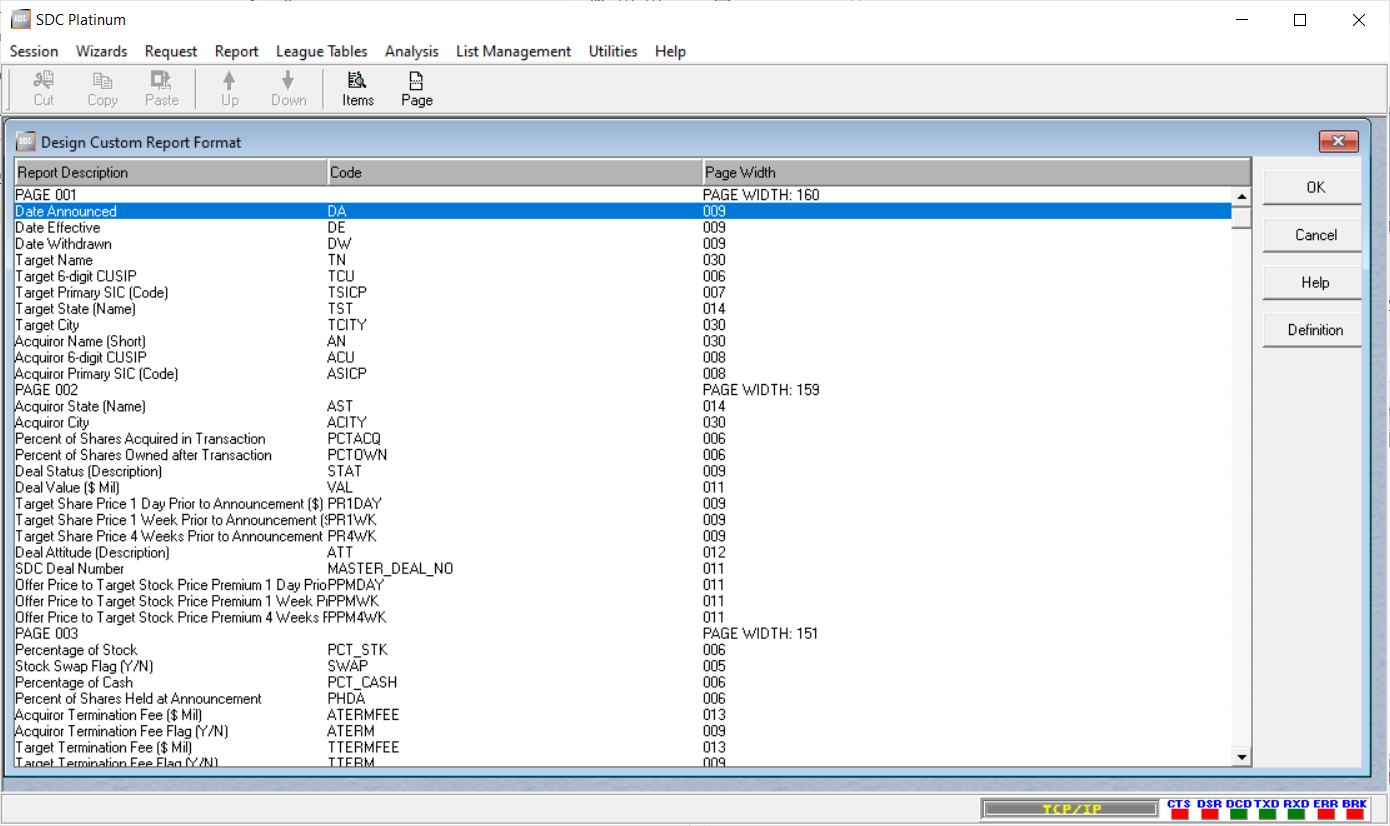
Task: Move item Up using toolbar arrow
Action: (230, 88)
